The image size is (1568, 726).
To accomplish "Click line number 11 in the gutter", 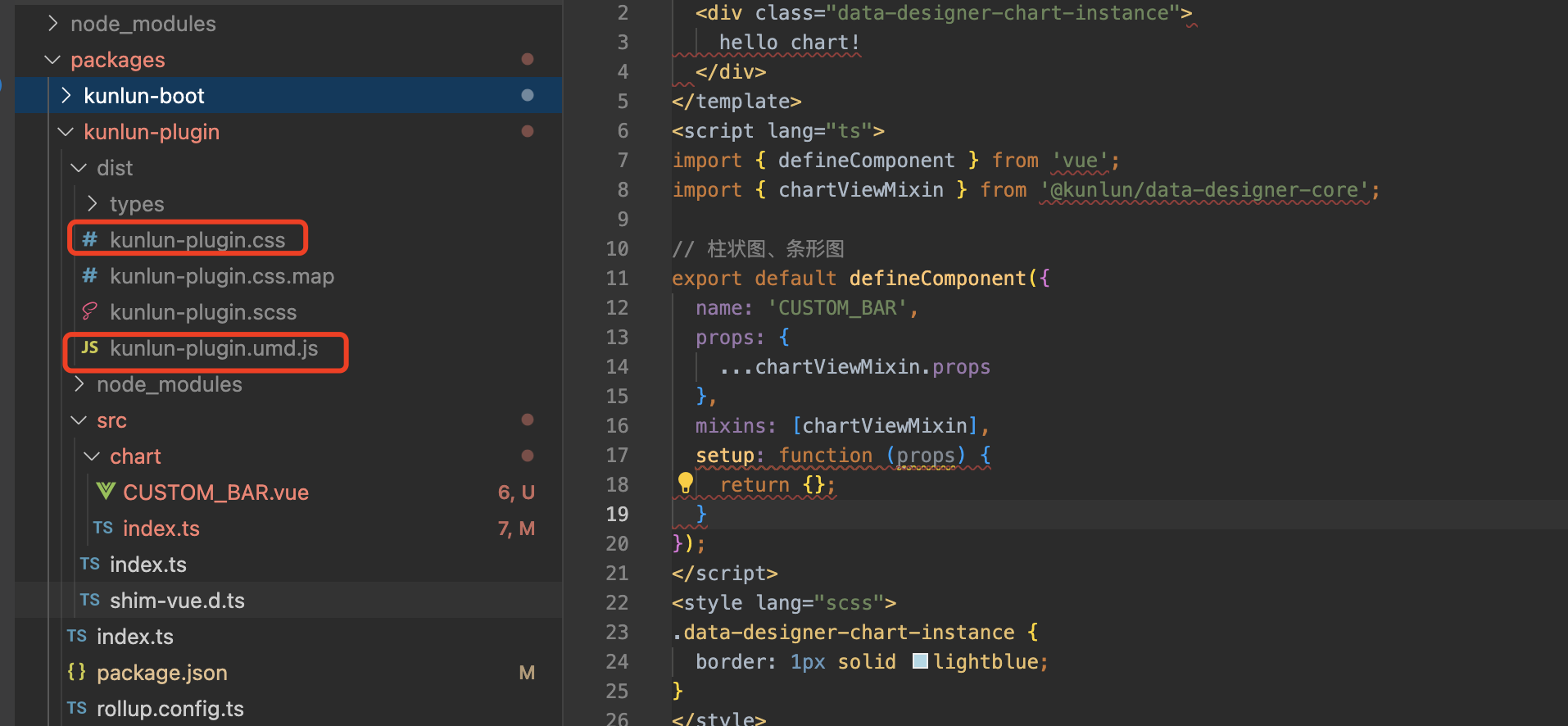I will click(x=617, y=278).
